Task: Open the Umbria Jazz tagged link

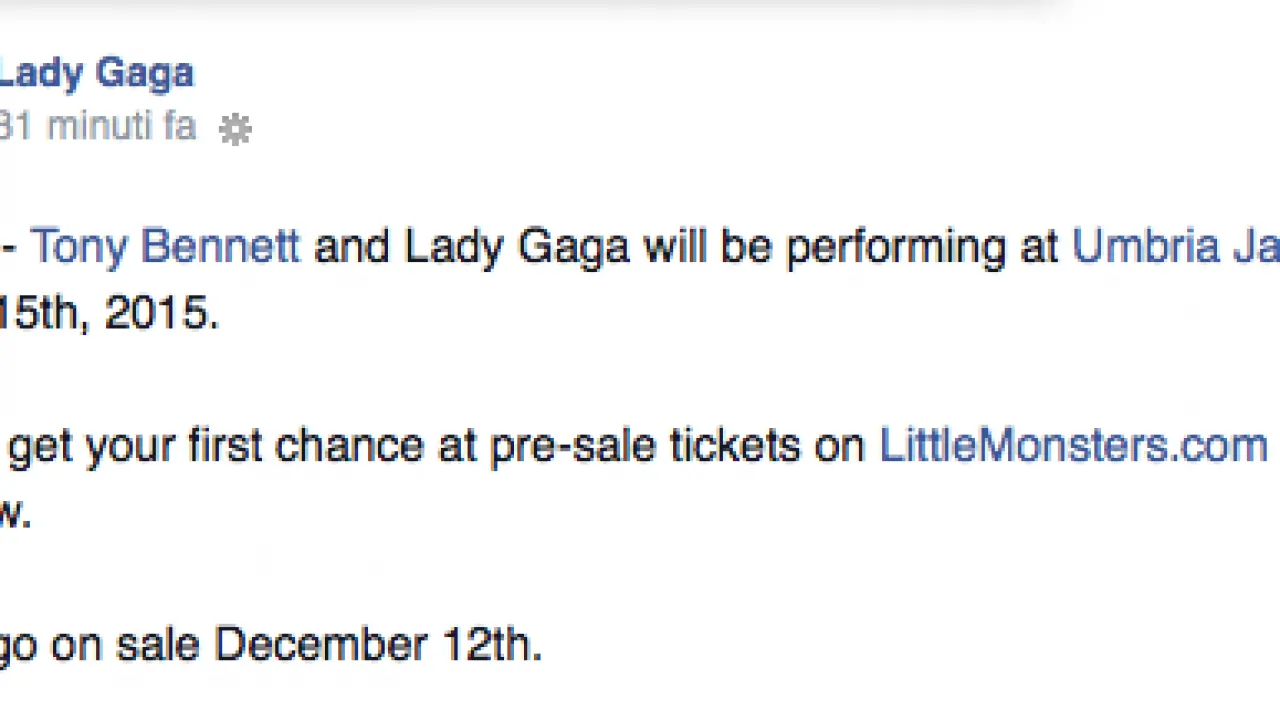Action: click(x=1175, y=247)
